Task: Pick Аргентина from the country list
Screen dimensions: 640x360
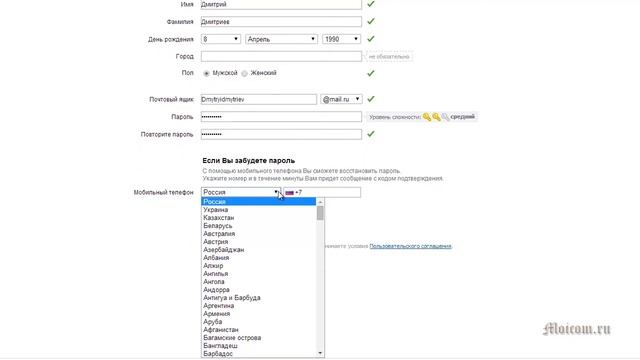Action: pos(259,306)
